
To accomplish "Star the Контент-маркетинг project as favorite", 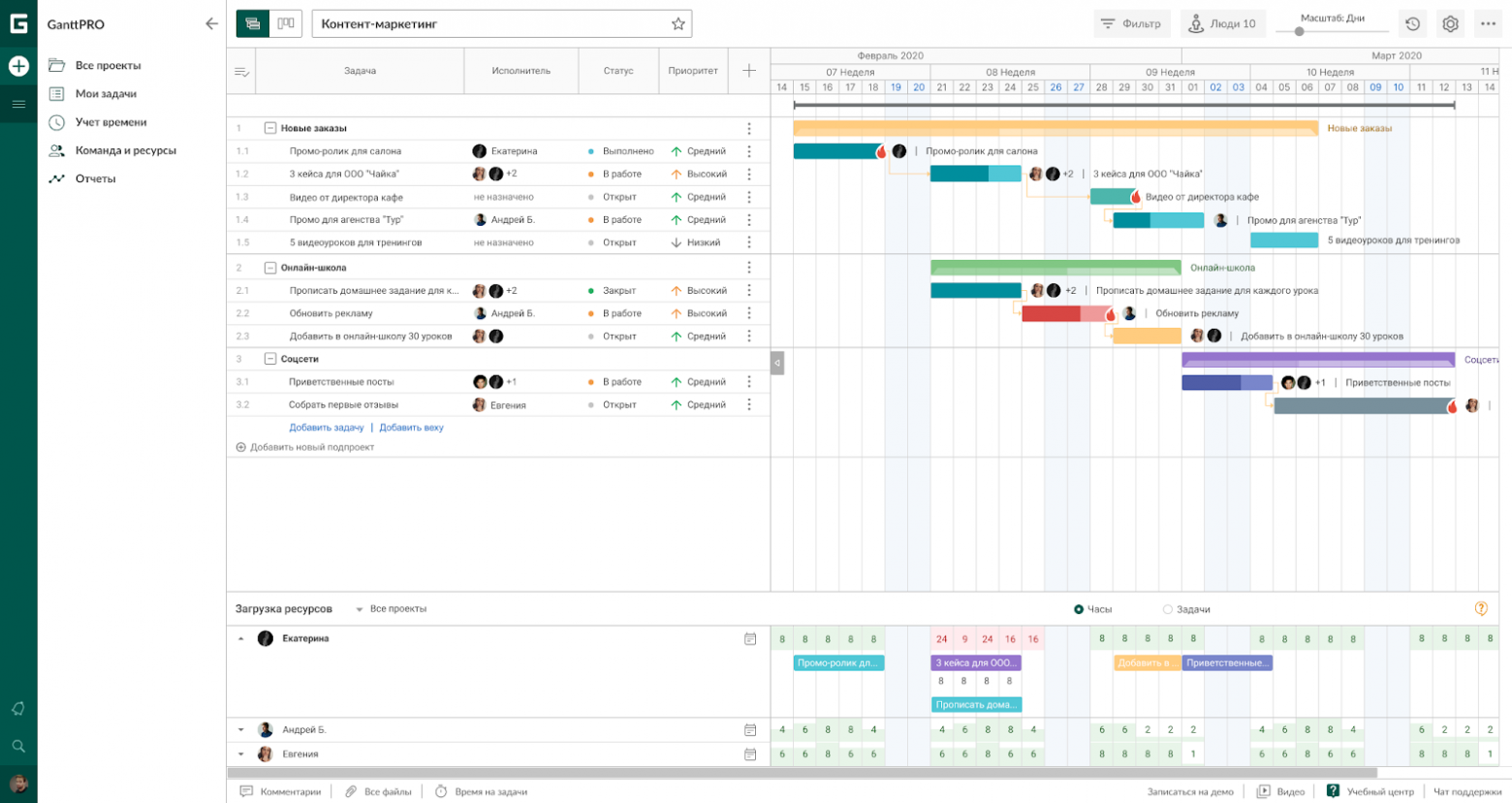I will coord(678,24).
